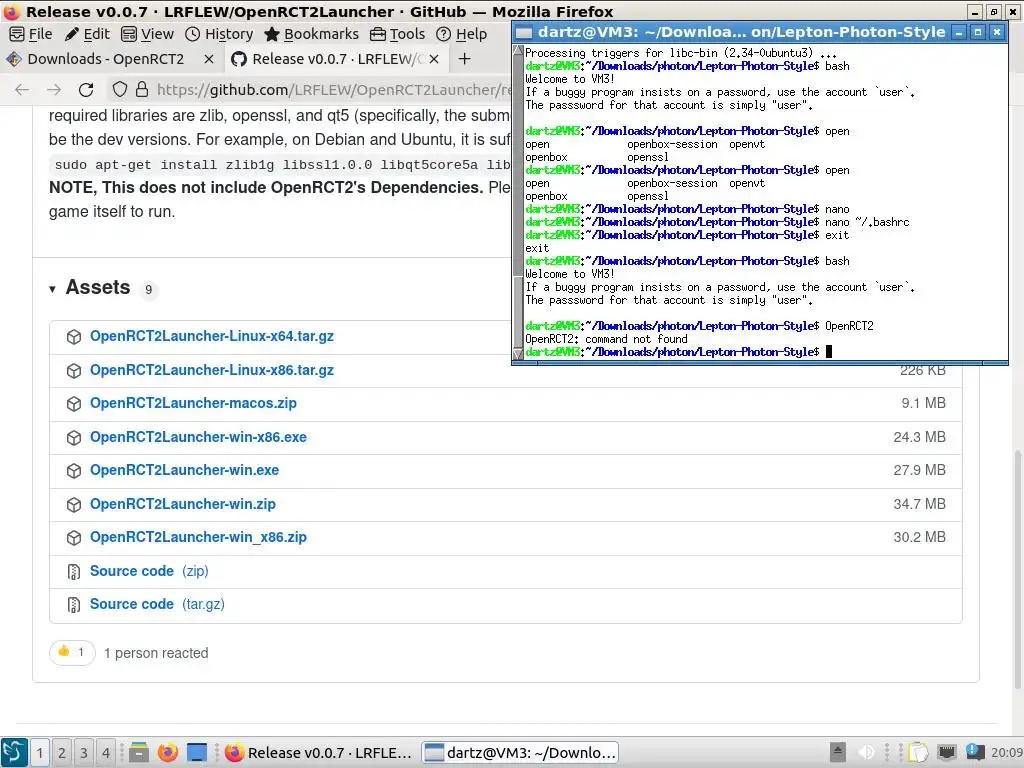Download OpenRCT2Launcher-win-x86.exe
Screen dimensions: 1024x768
[199, 438]
